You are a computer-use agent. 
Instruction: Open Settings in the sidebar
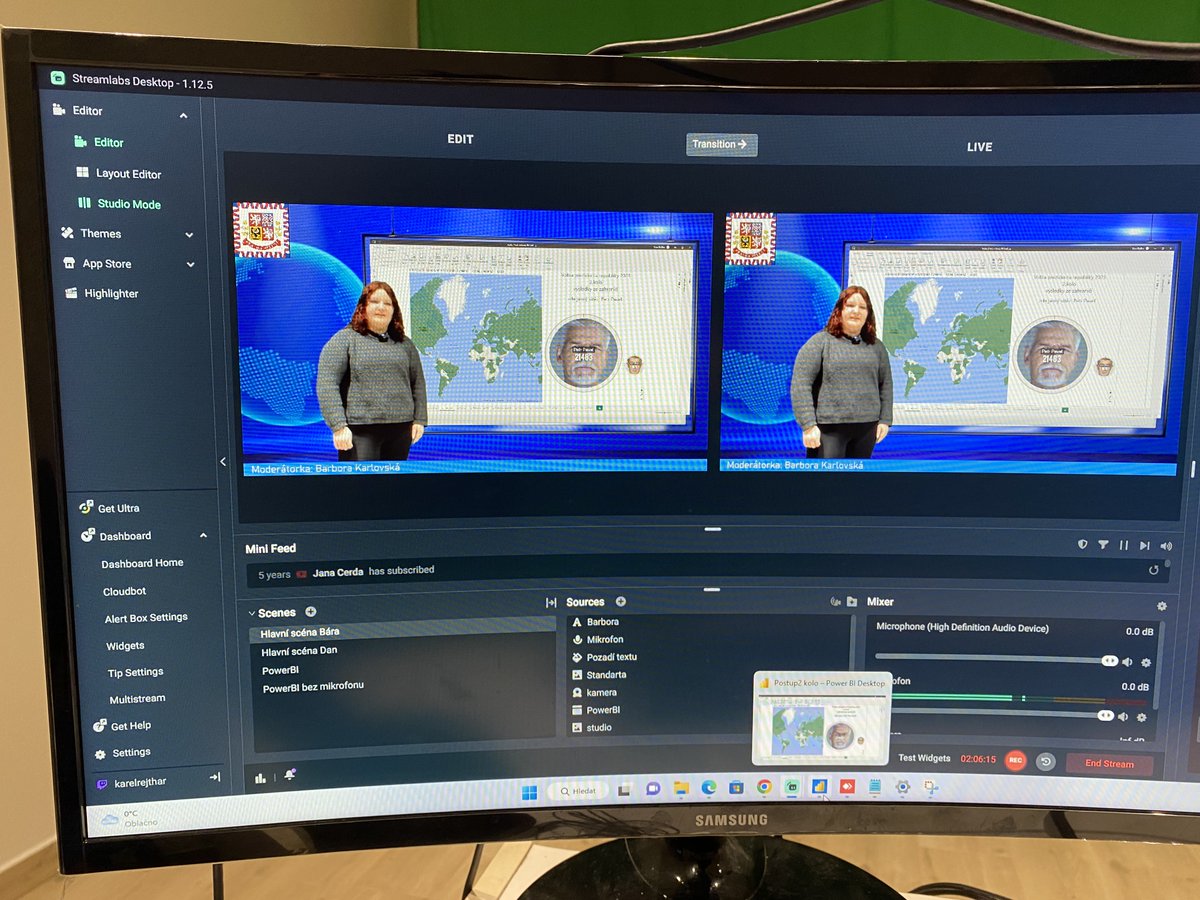(122, 752)
